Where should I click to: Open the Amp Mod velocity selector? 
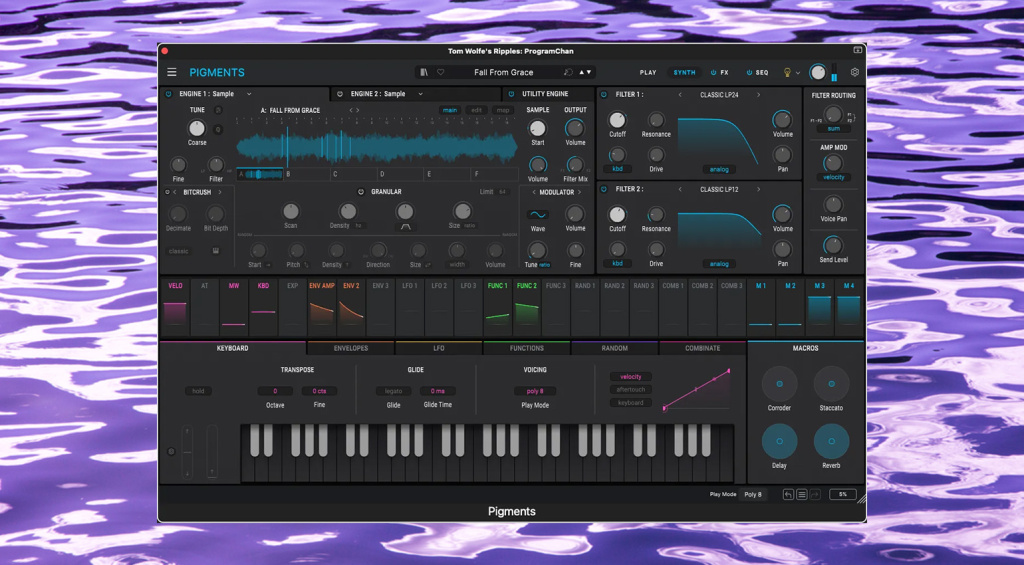(x=833, y=177)
